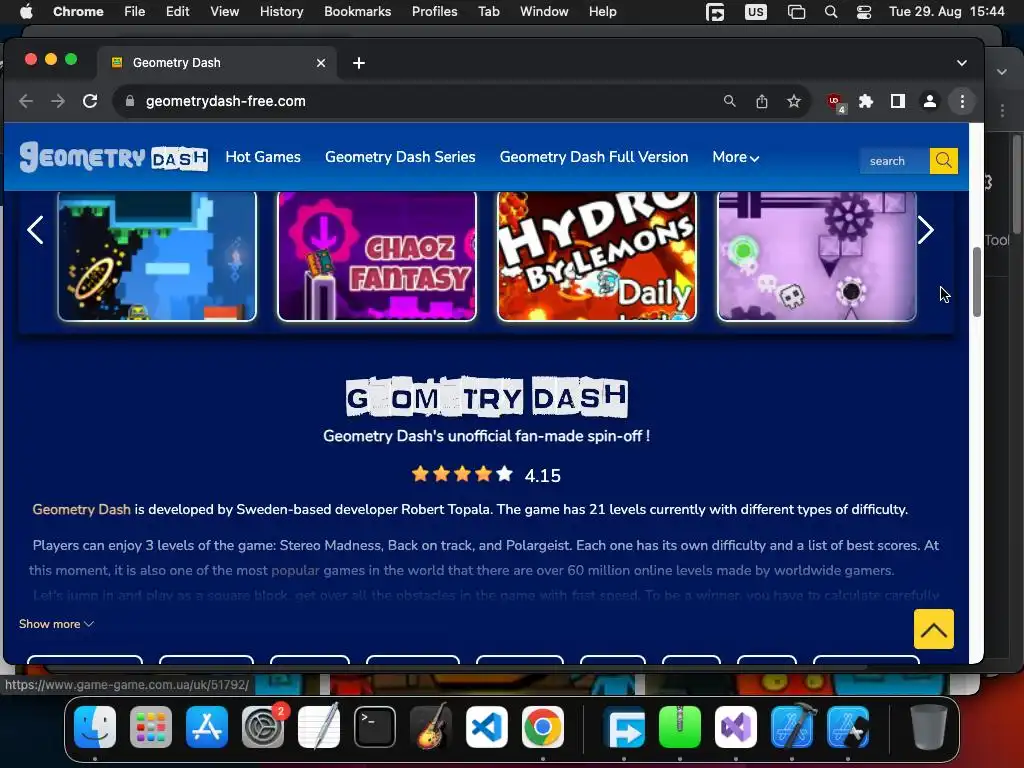Screen dimensions: 1024x768
Task: Open App Store from the Dock
Action: point(207,727)
